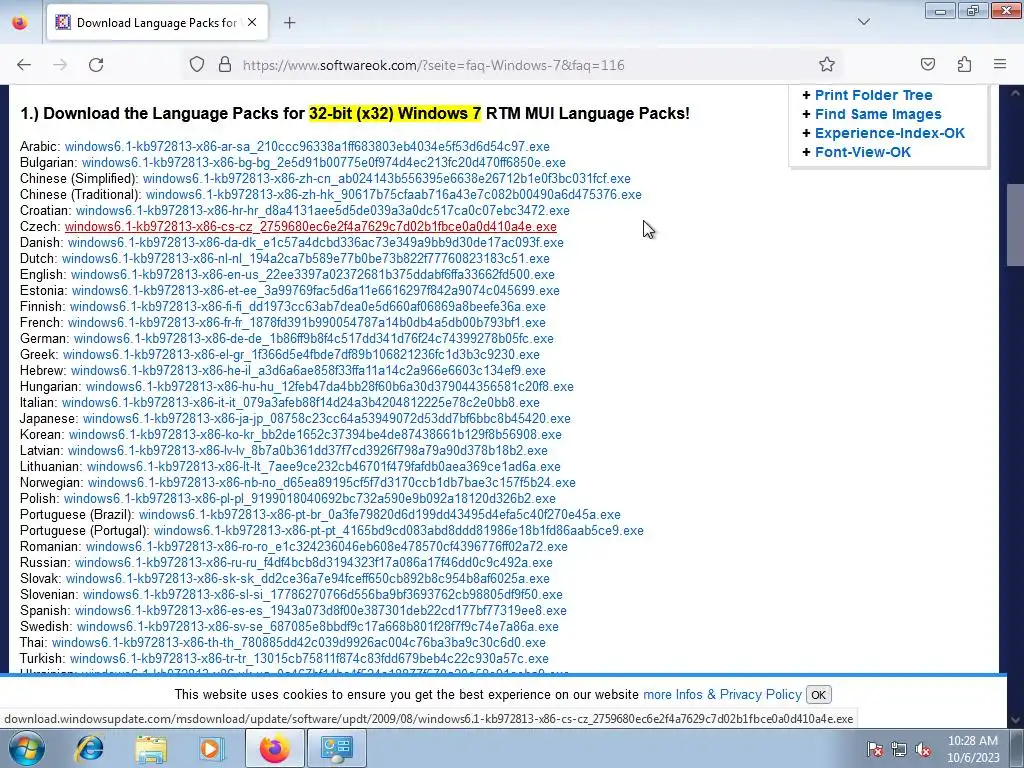1024x768 pixels.
Task: Download the Greek el-gr language pack
Action: [301, 355]
